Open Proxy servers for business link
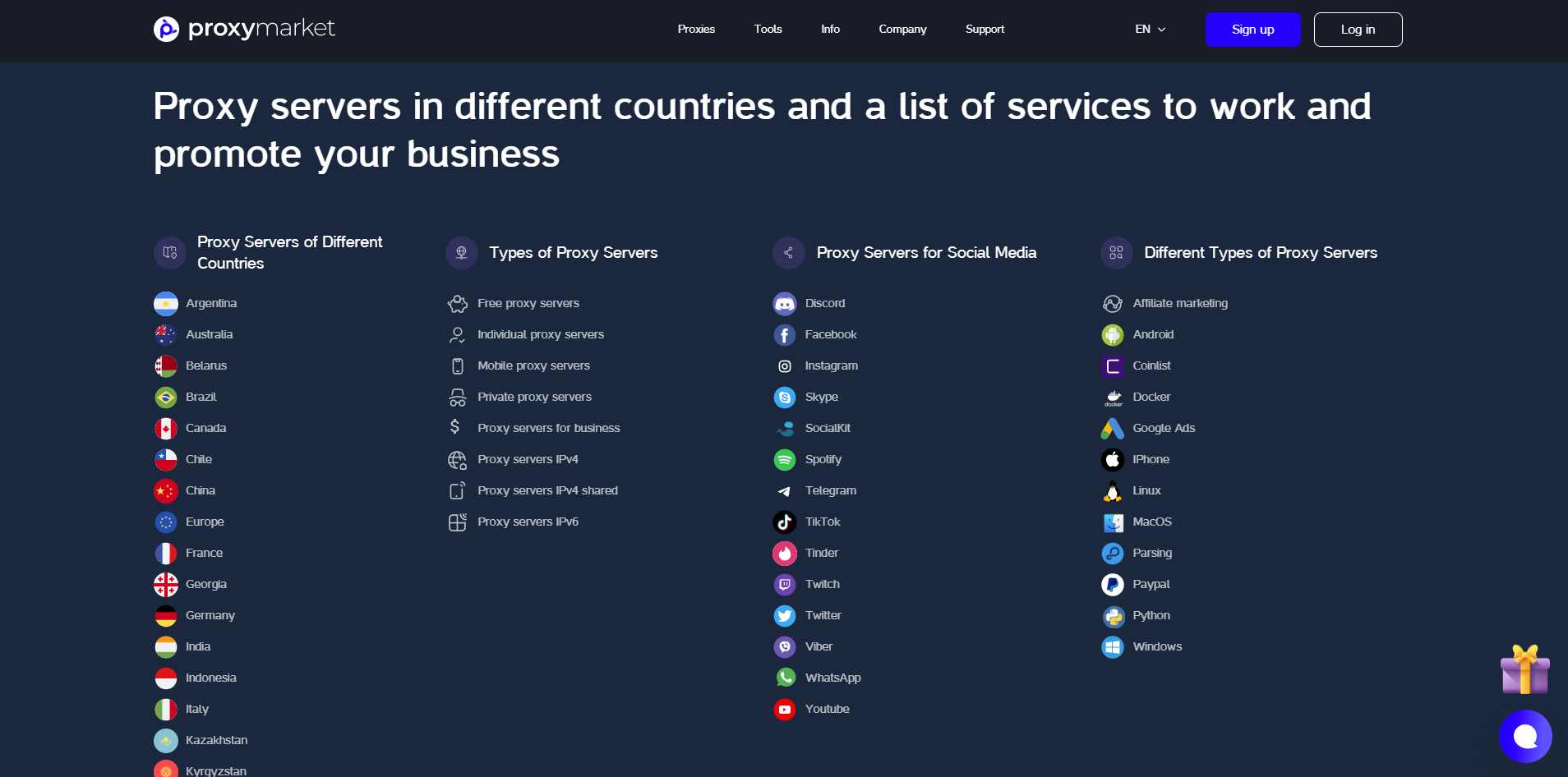The height and width of the screenshot is (777, 1568). [549, 429]
